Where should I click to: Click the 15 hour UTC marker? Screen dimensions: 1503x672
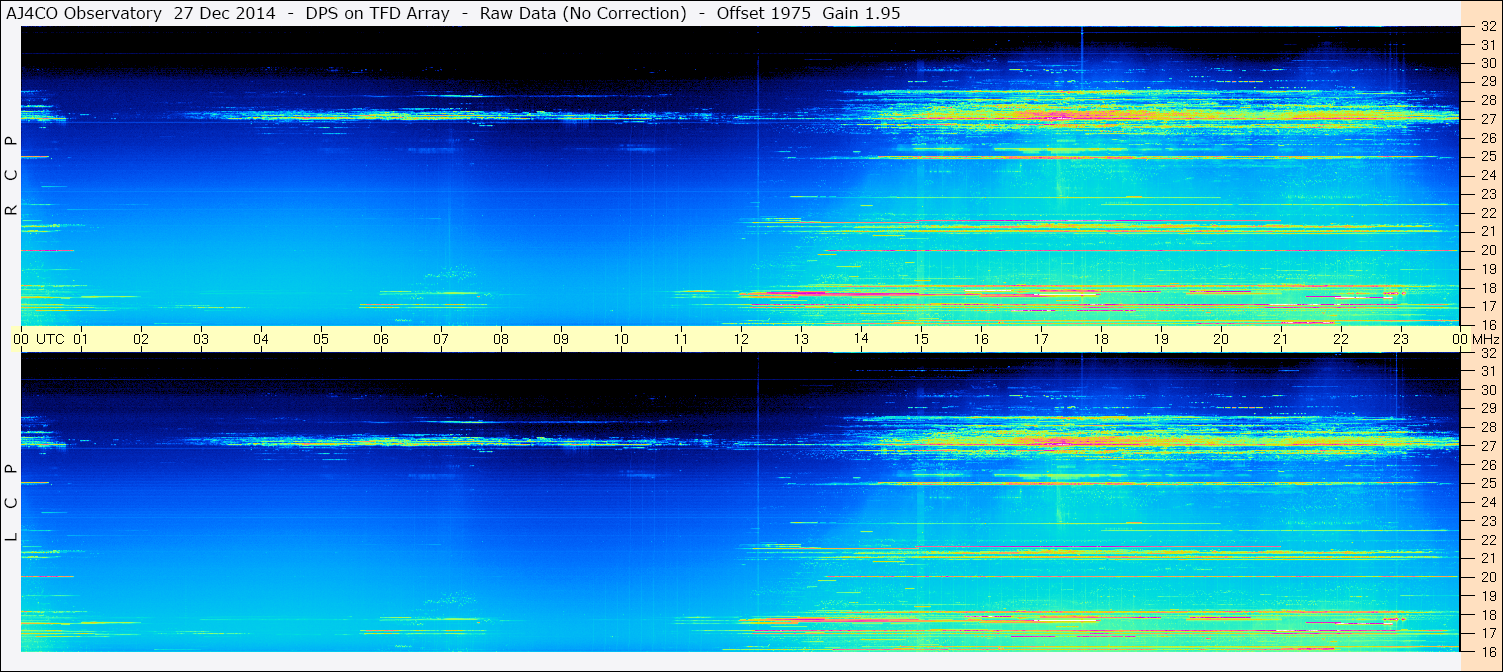pyautogui.click(x=921, y=339)
